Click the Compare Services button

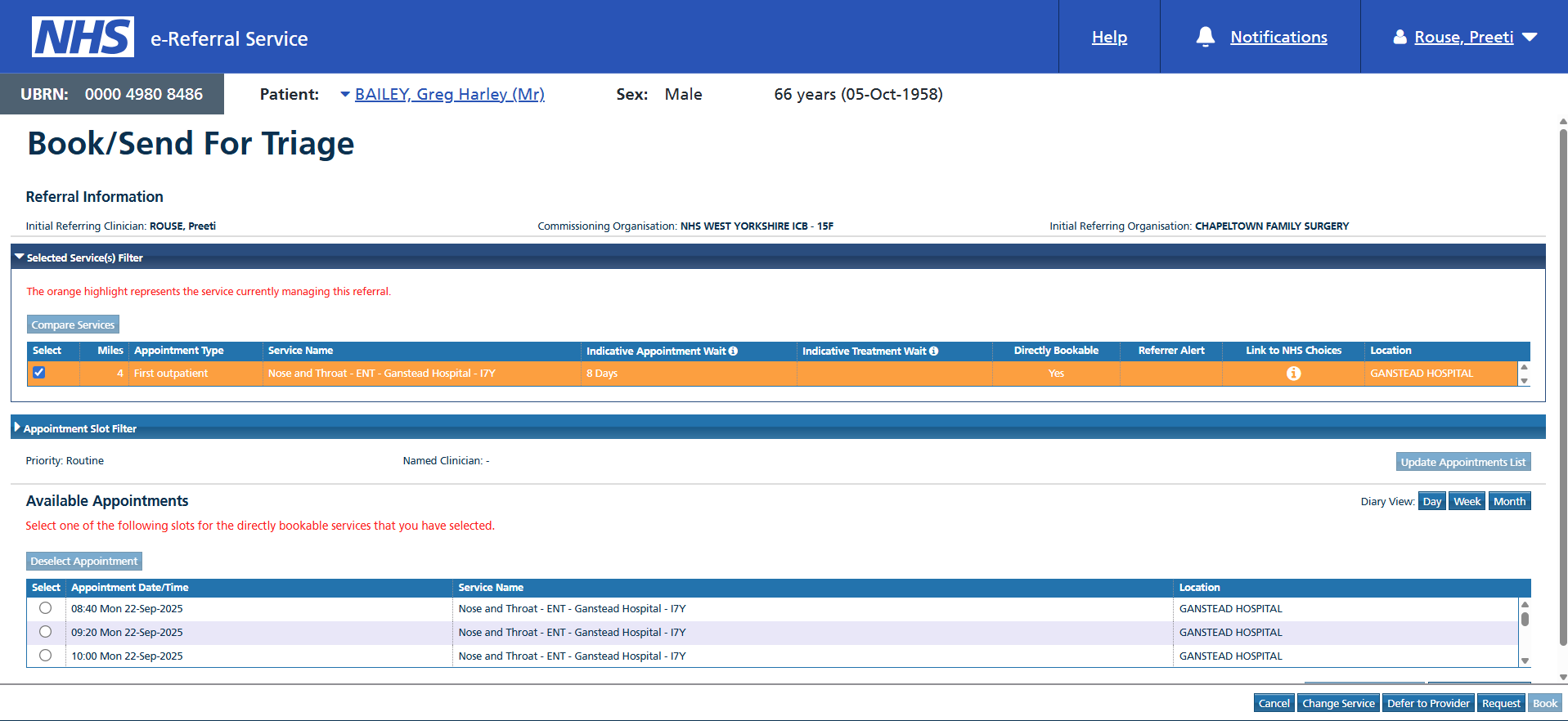click(x=73, y=325)
